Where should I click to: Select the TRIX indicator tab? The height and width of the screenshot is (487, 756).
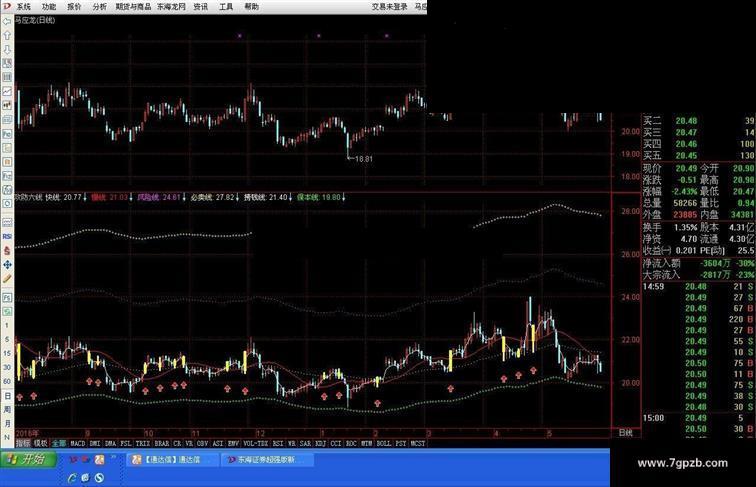[x=143, y=443]
